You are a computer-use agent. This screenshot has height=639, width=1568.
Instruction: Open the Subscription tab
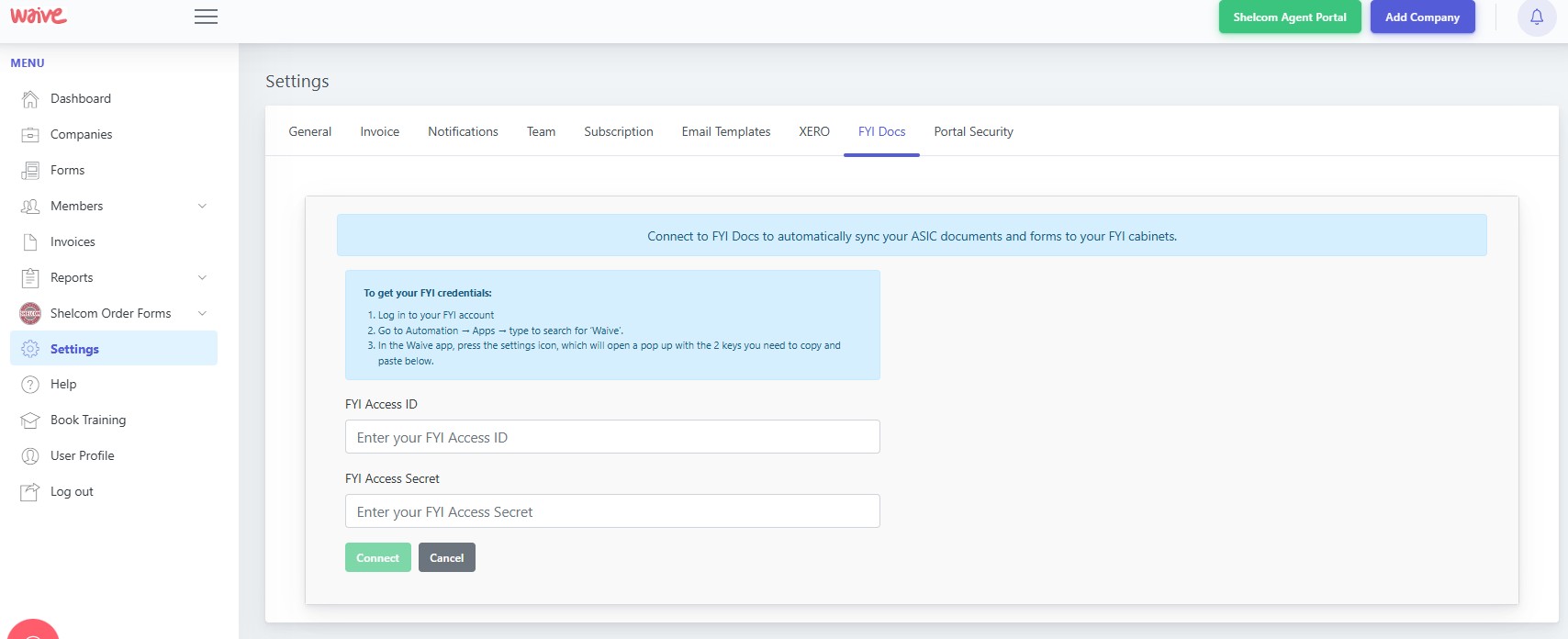tap(619, 131)
